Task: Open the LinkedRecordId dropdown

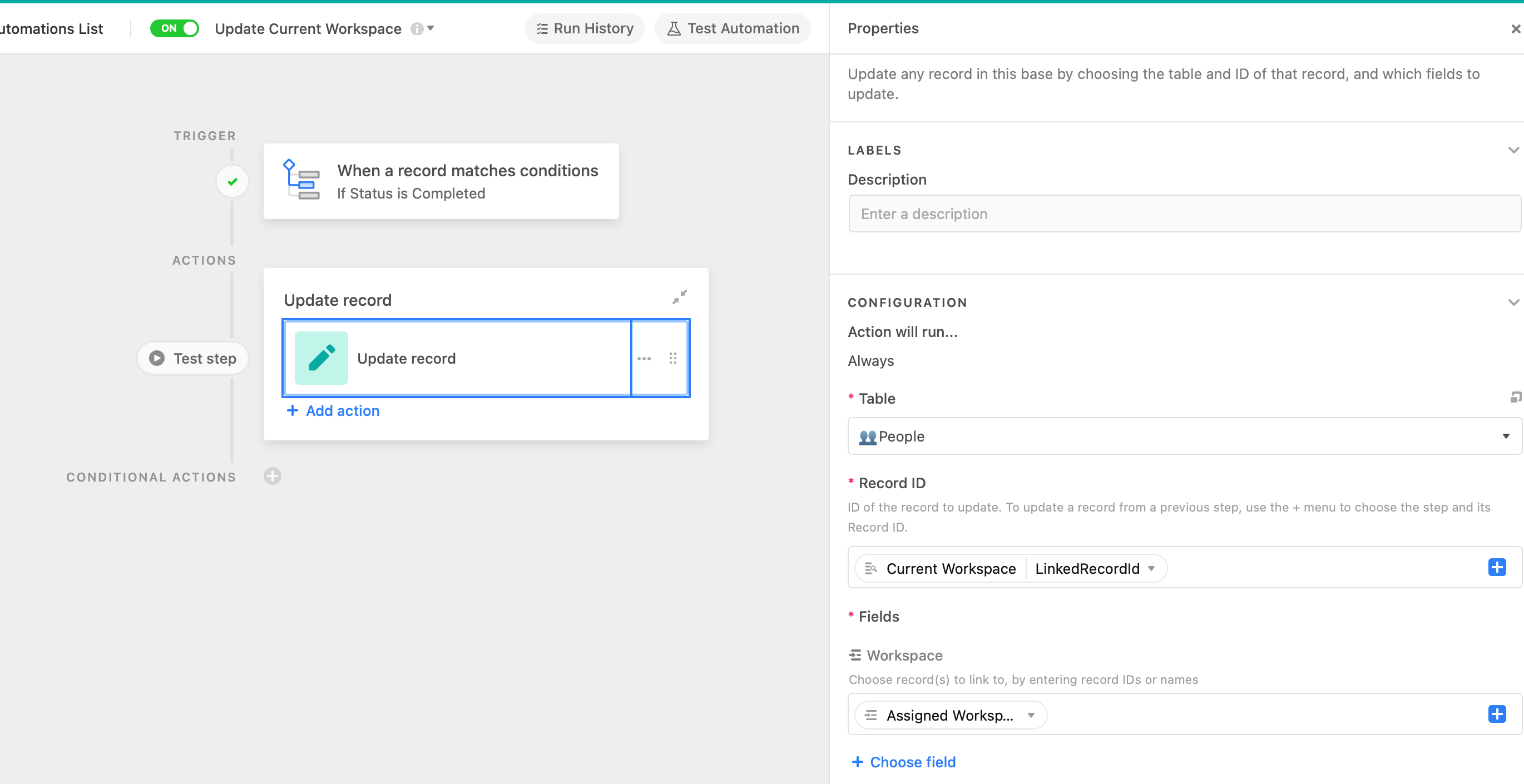Action: pos(1151,568)
